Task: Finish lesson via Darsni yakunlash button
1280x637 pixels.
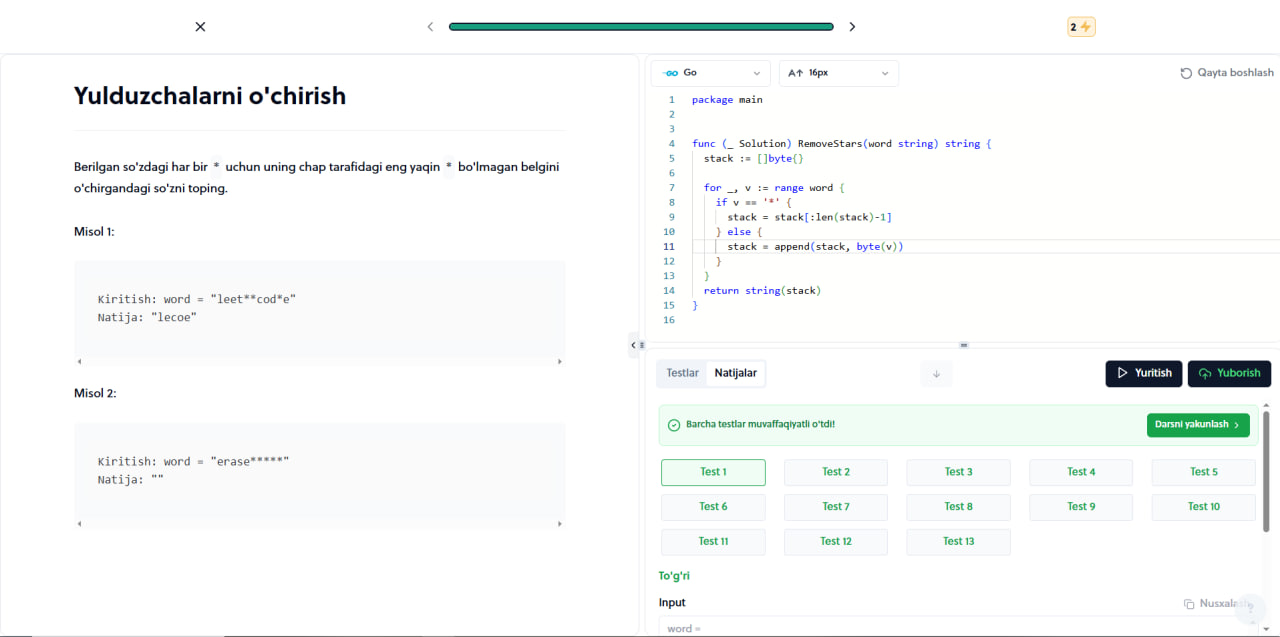Action: tap(1198, 425)
